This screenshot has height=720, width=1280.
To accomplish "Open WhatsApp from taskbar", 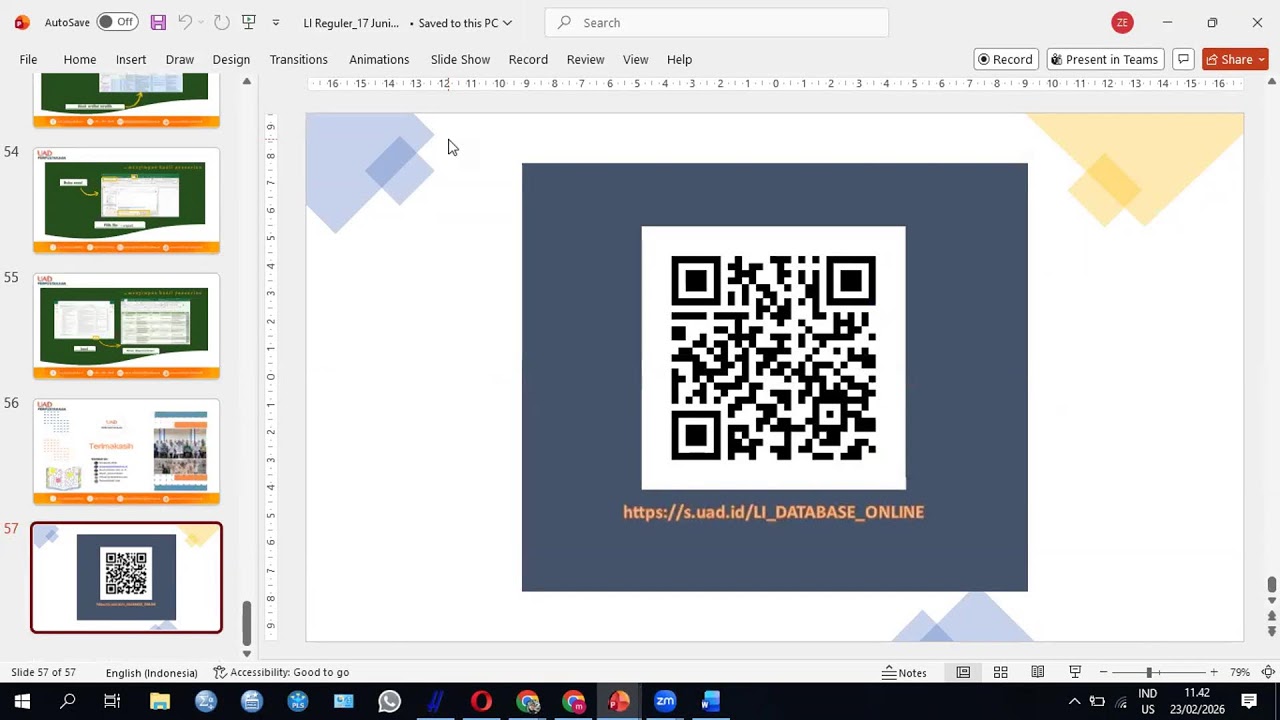I will 389,702.
